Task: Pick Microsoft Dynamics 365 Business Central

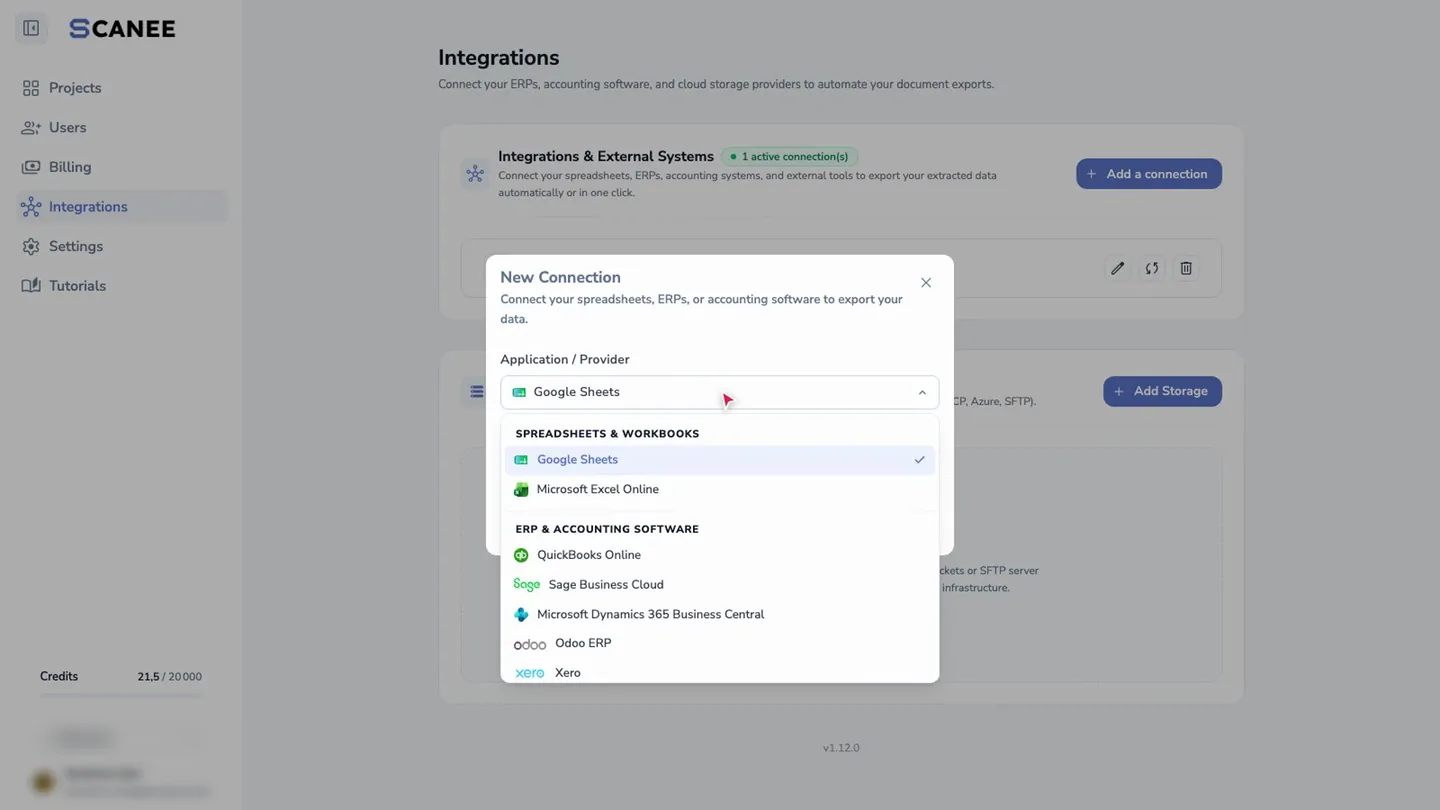Action: coord(720,615)
